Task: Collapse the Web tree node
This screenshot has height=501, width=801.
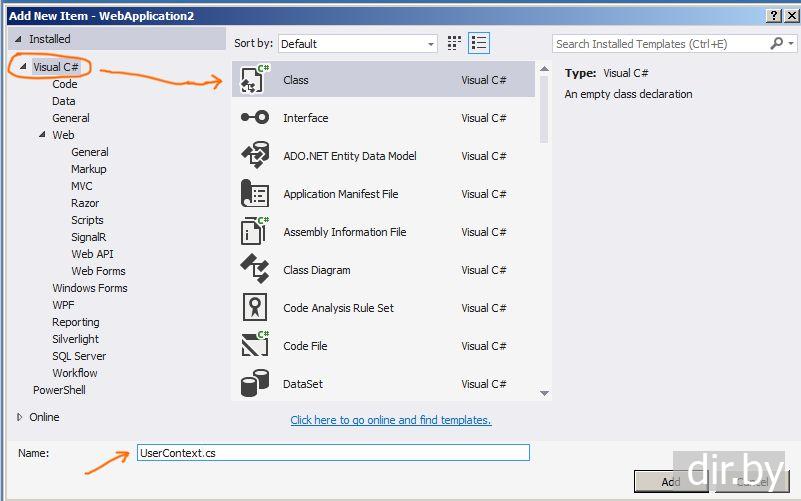Action: pos(42,134)
